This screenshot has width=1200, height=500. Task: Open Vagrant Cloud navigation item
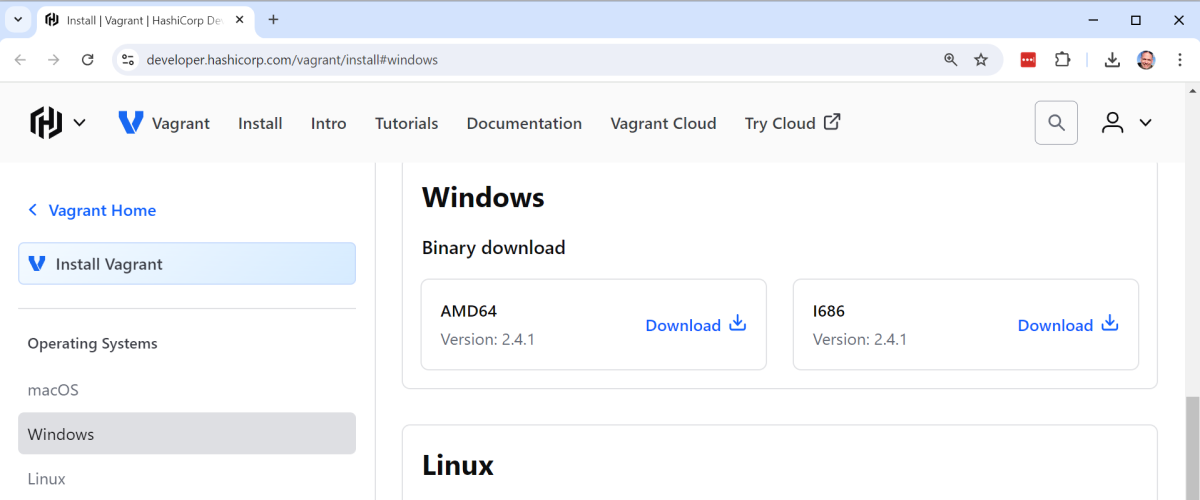click(663, 123)
